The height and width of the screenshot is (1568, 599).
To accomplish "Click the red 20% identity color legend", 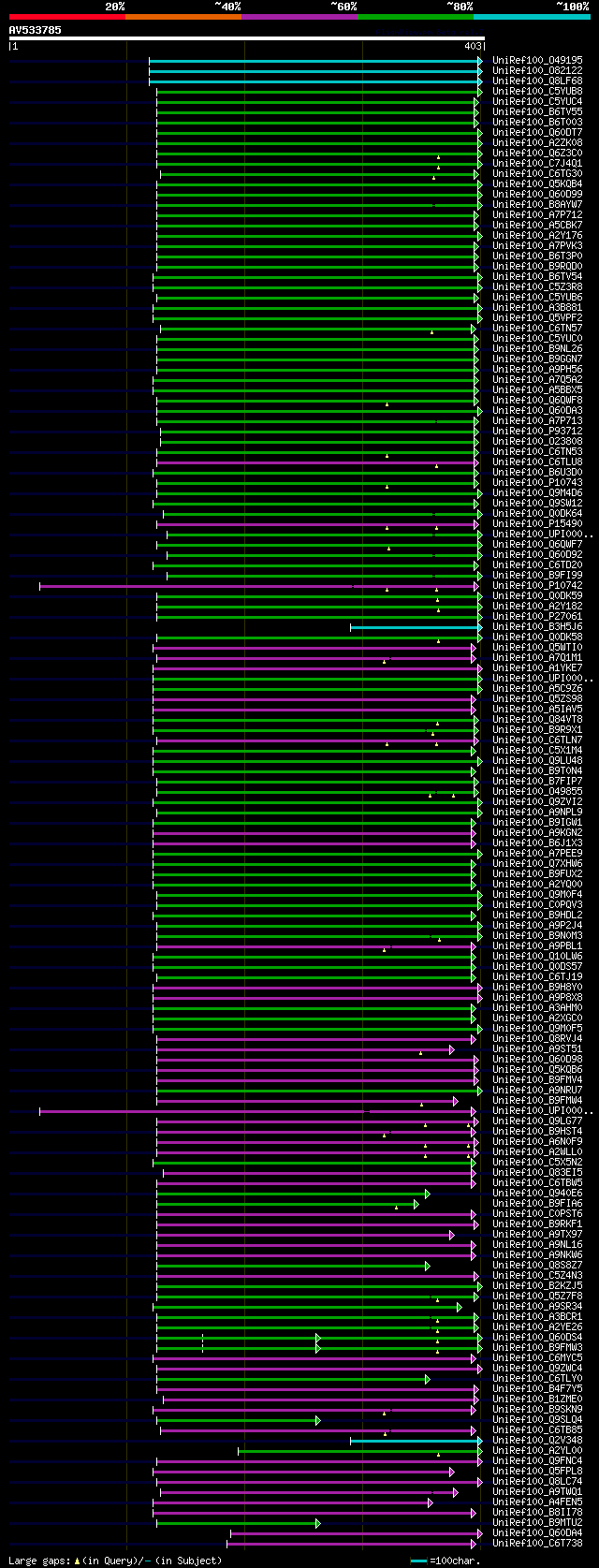I will point(67,16).
